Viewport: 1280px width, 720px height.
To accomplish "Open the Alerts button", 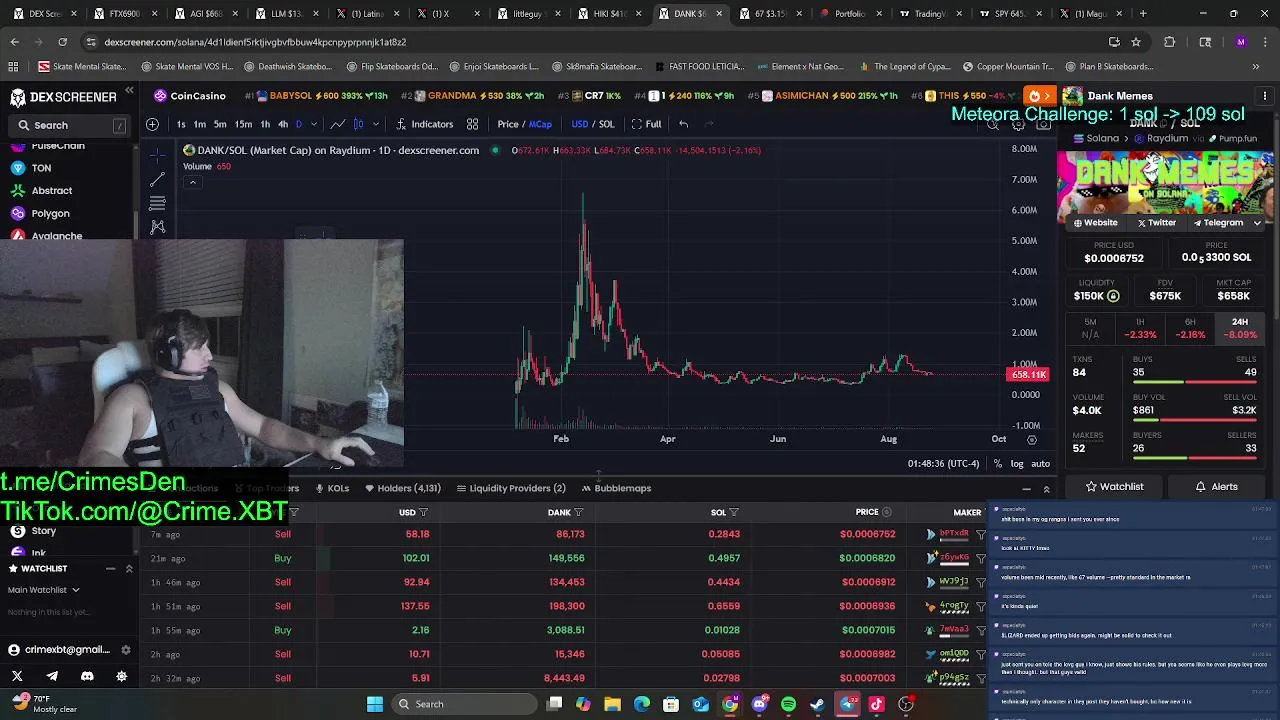I will tap(1216, 487).
